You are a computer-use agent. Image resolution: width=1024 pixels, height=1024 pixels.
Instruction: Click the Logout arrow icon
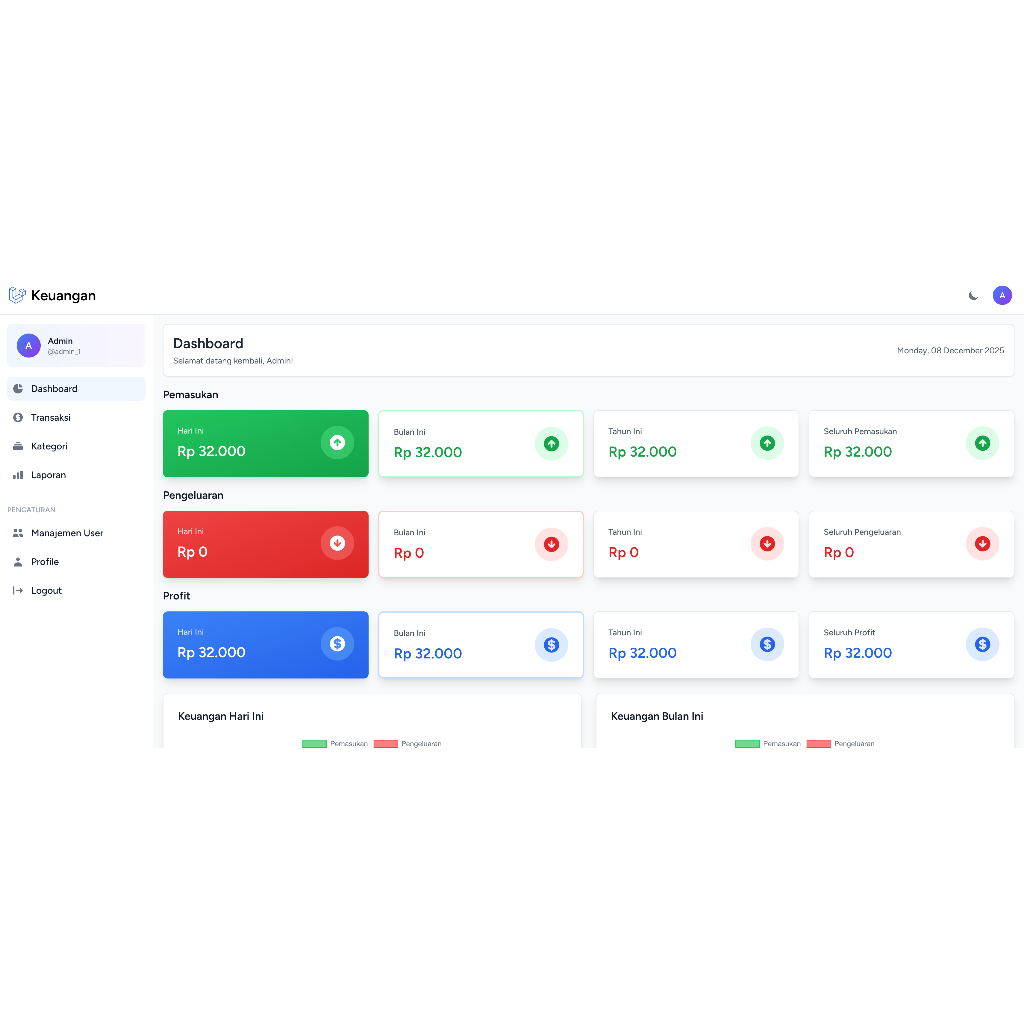pyautogui.click(x=18, y=590)
